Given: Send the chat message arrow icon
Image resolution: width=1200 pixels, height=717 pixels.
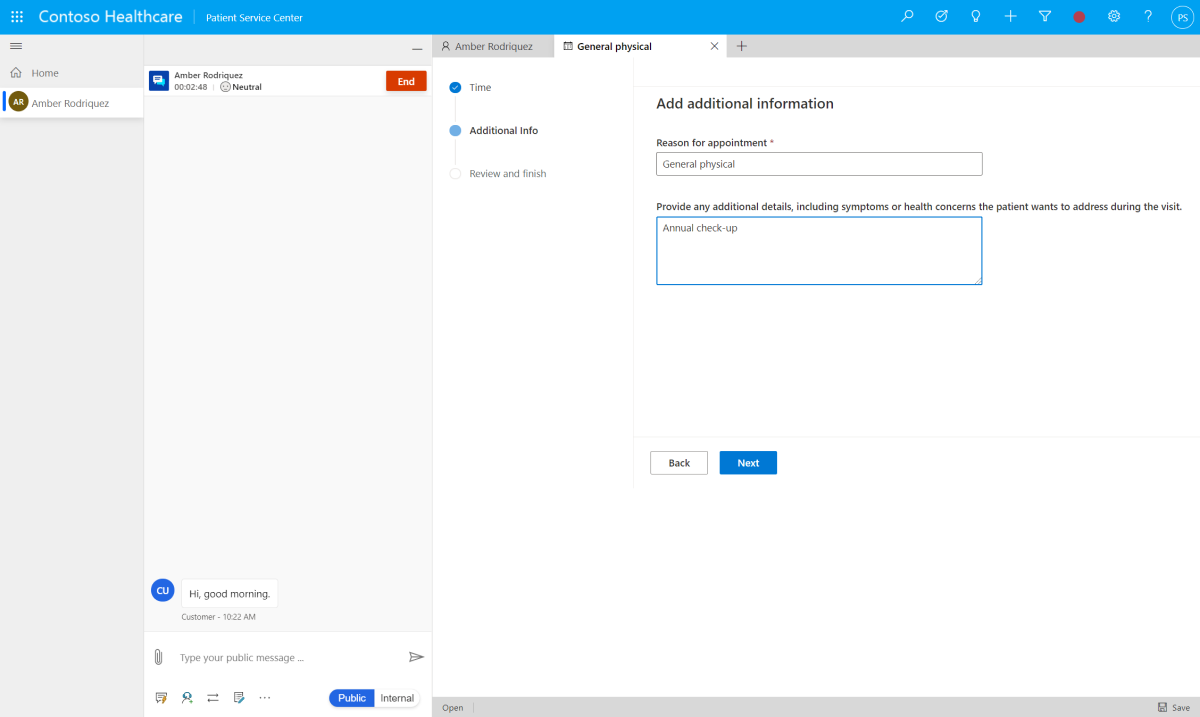Looking at the screenshot, I should (x=416, y=657).
